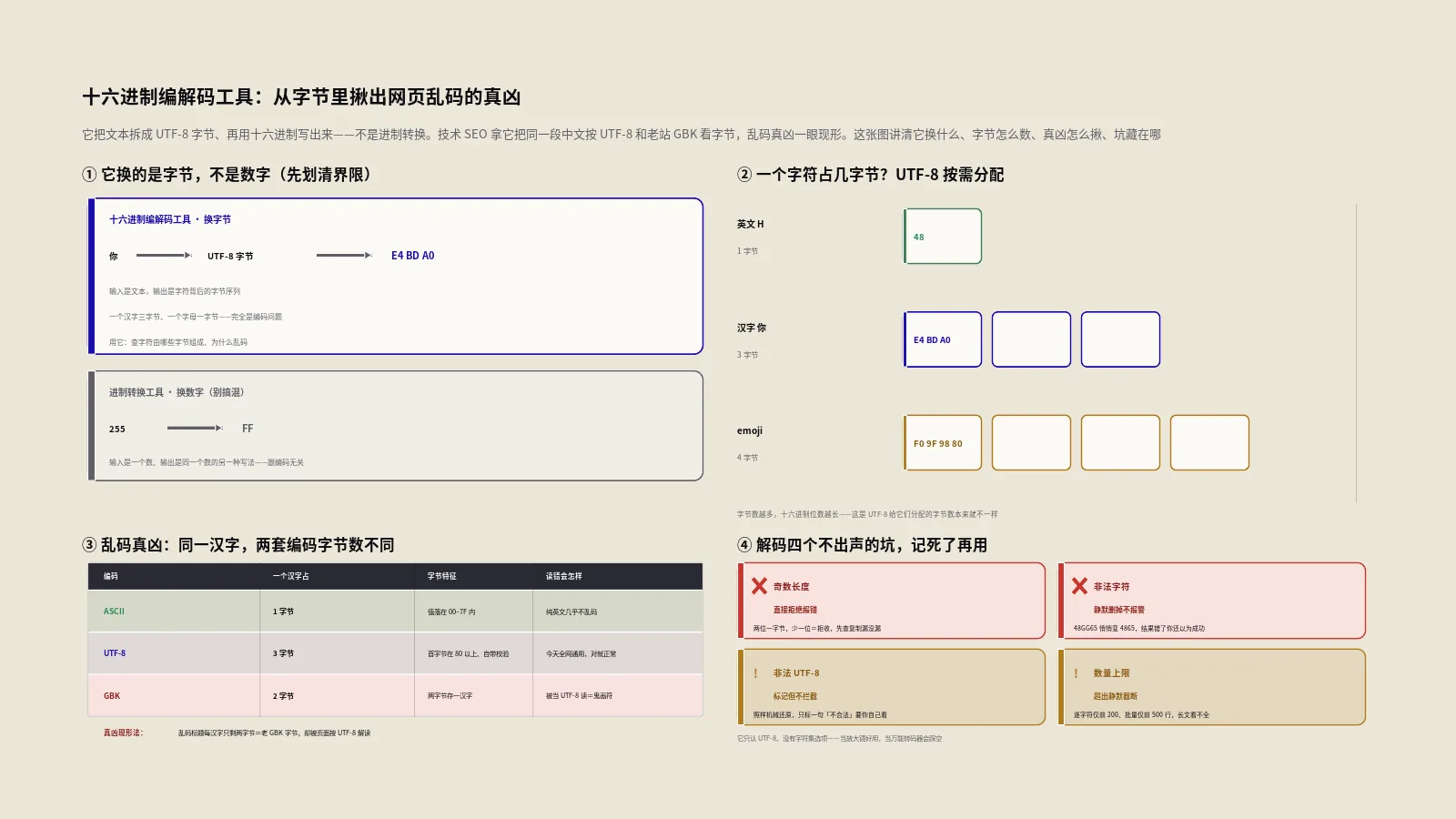1456x819 pixels.
Task: Click the exclamation icon beside 非法 UTF-8
Action: coord(755,673)
